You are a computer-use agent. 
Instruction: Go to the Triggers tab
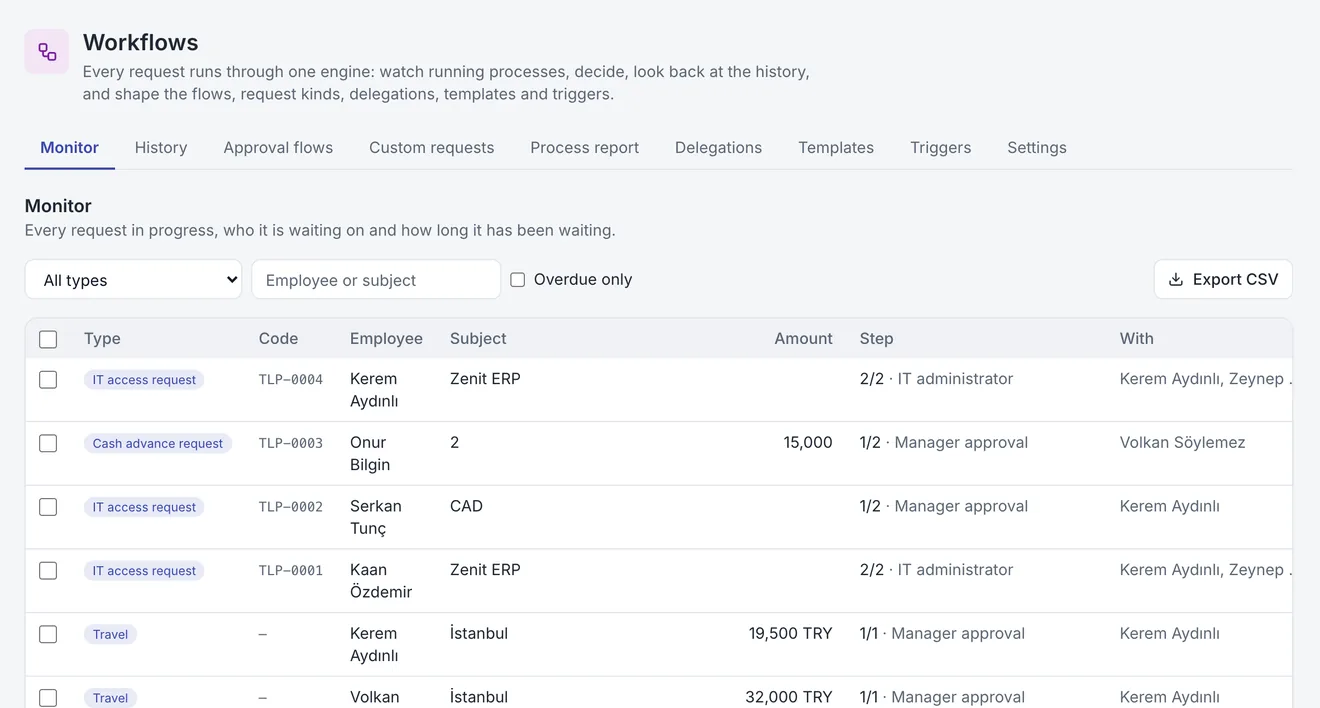coord(940,148)
